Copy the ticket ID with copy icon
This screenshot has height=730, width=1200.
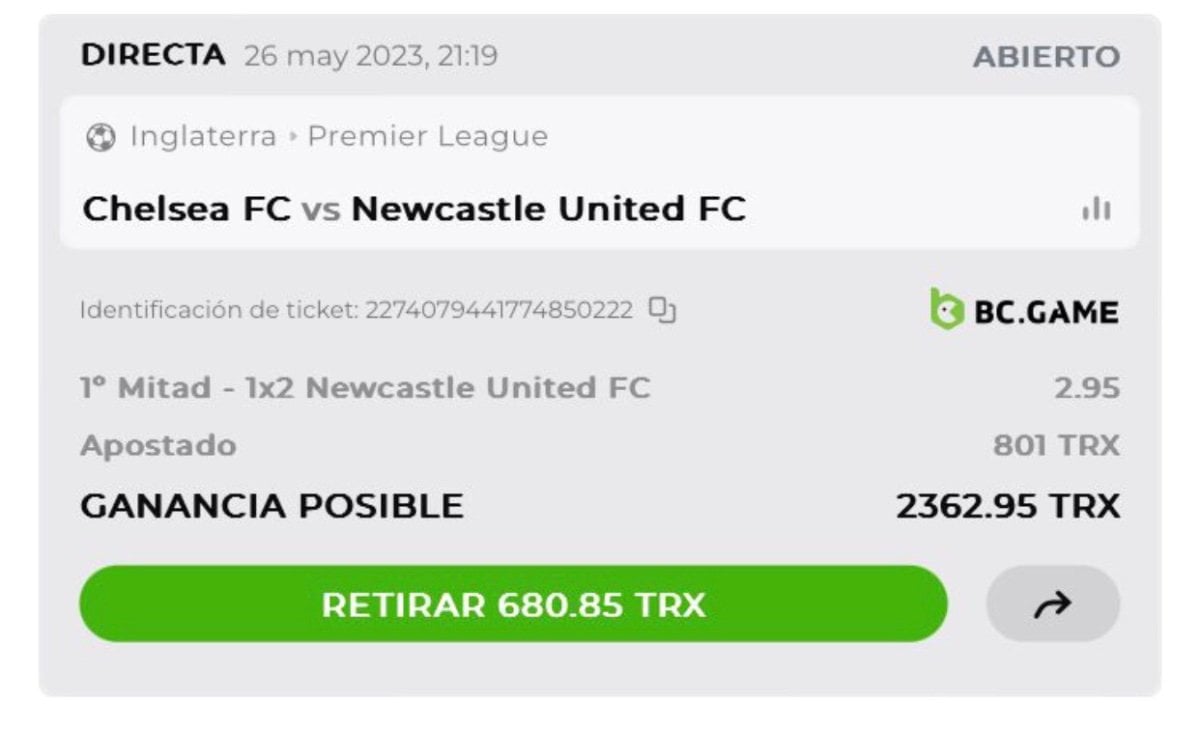coord(662,310)
